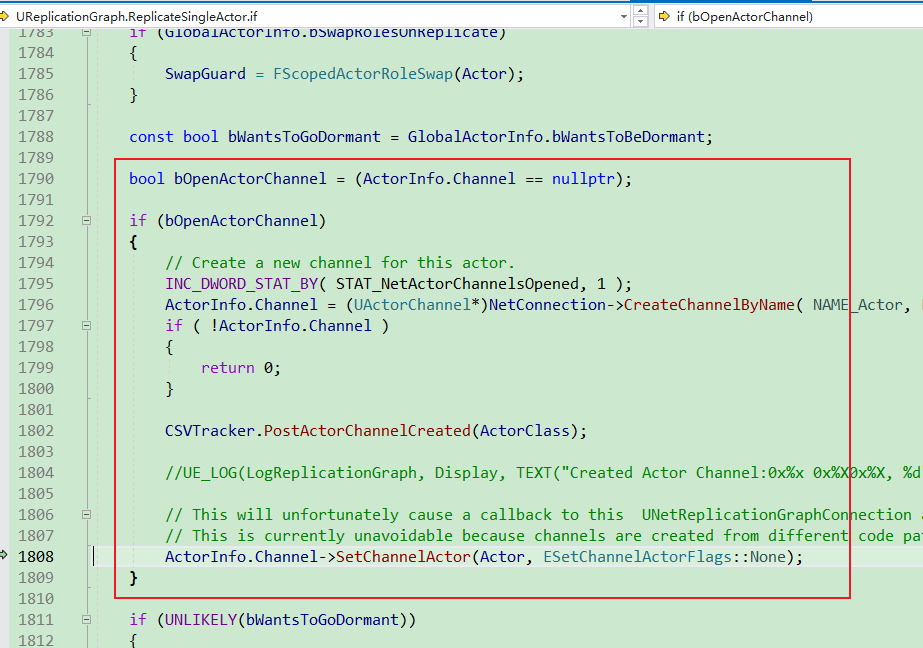Screen dimensions: 923x648
Task: Click line number 1802
Action: (x=36, y=431)
